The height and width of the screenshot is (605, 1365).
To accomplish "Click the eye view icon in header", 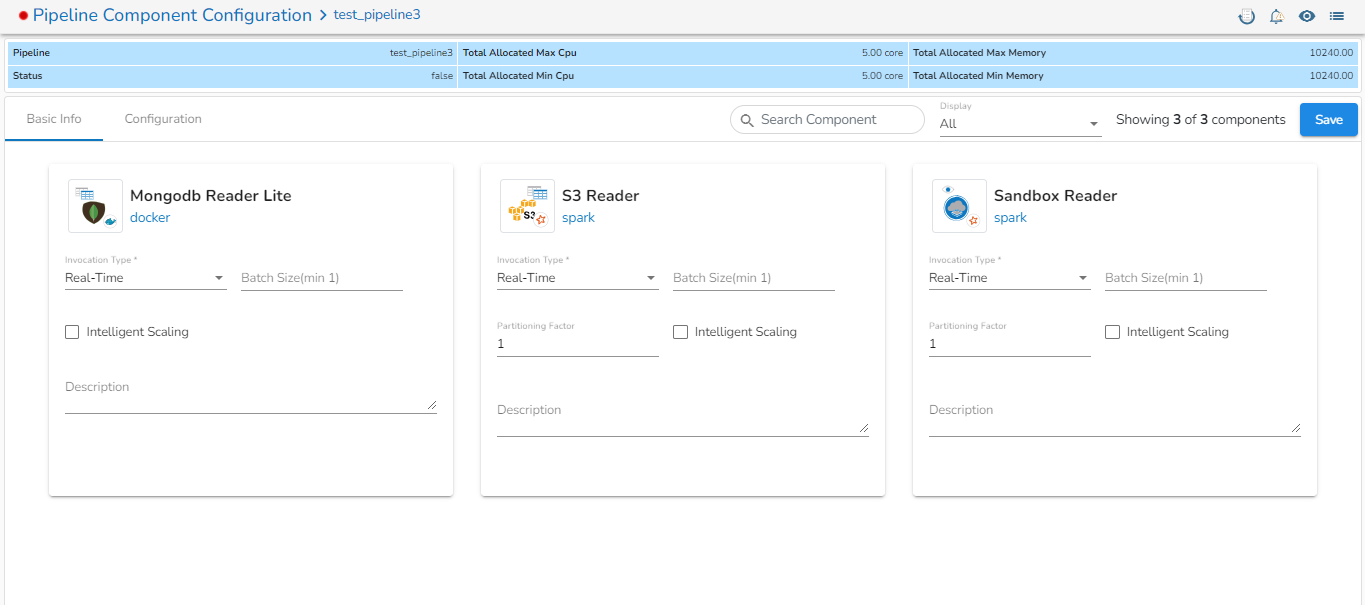I will coord(1306,16).
